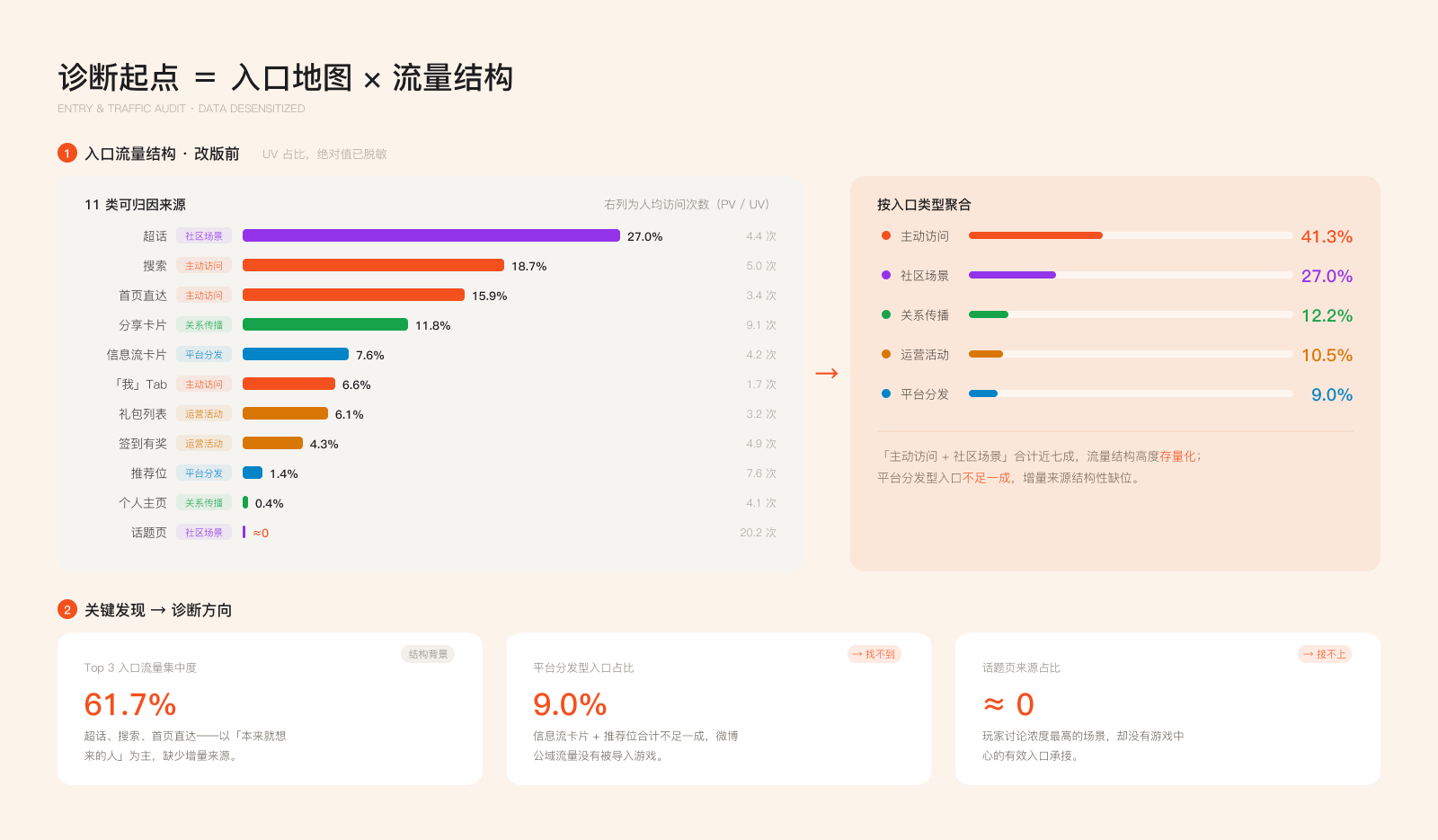Click the 主动访问 tag beside 「我」Tab

(x=204, y=384)
